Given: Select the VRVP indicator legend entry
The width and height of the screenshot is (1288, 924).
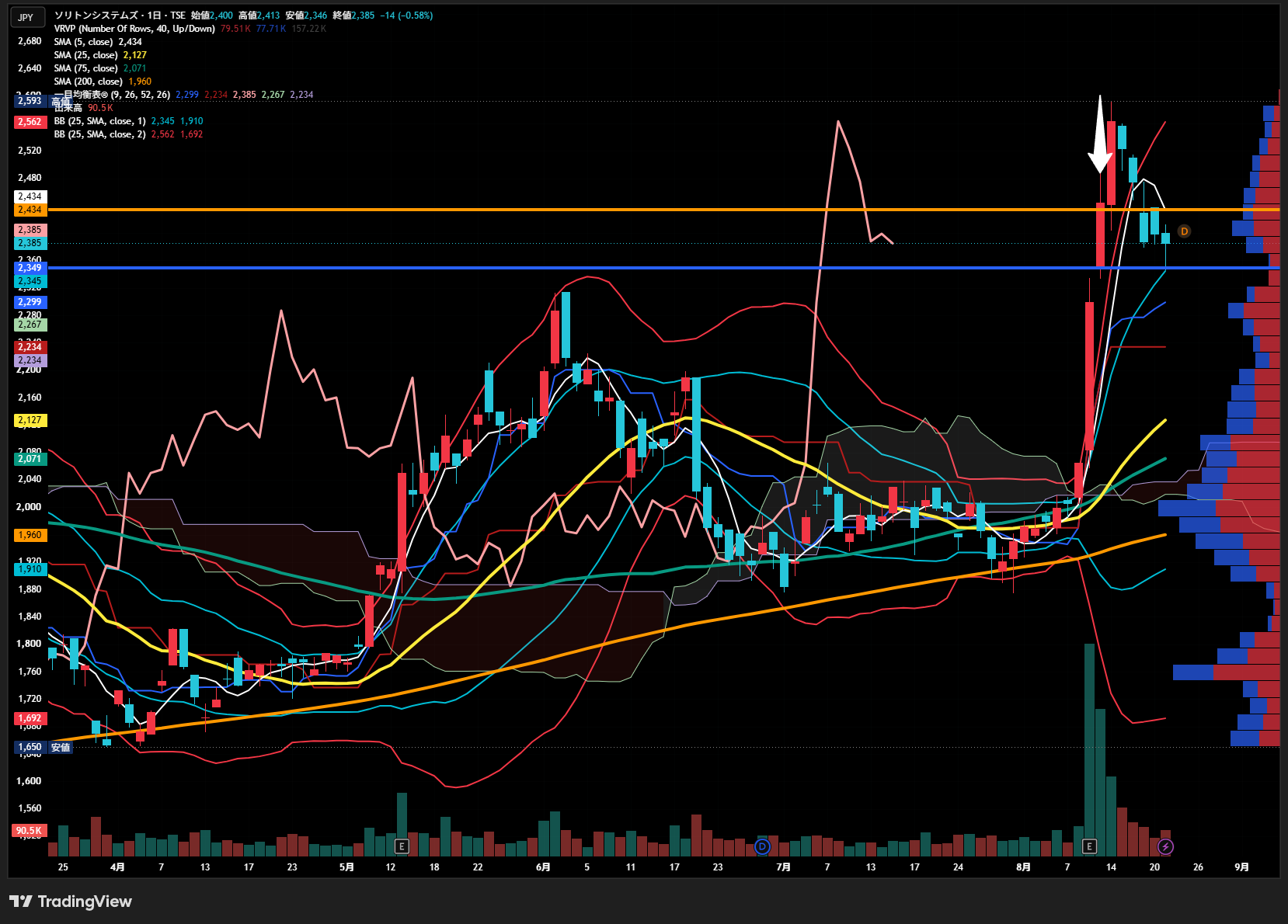Looking at the screenshot, I should pyautogui.click(x=134, y=29).
